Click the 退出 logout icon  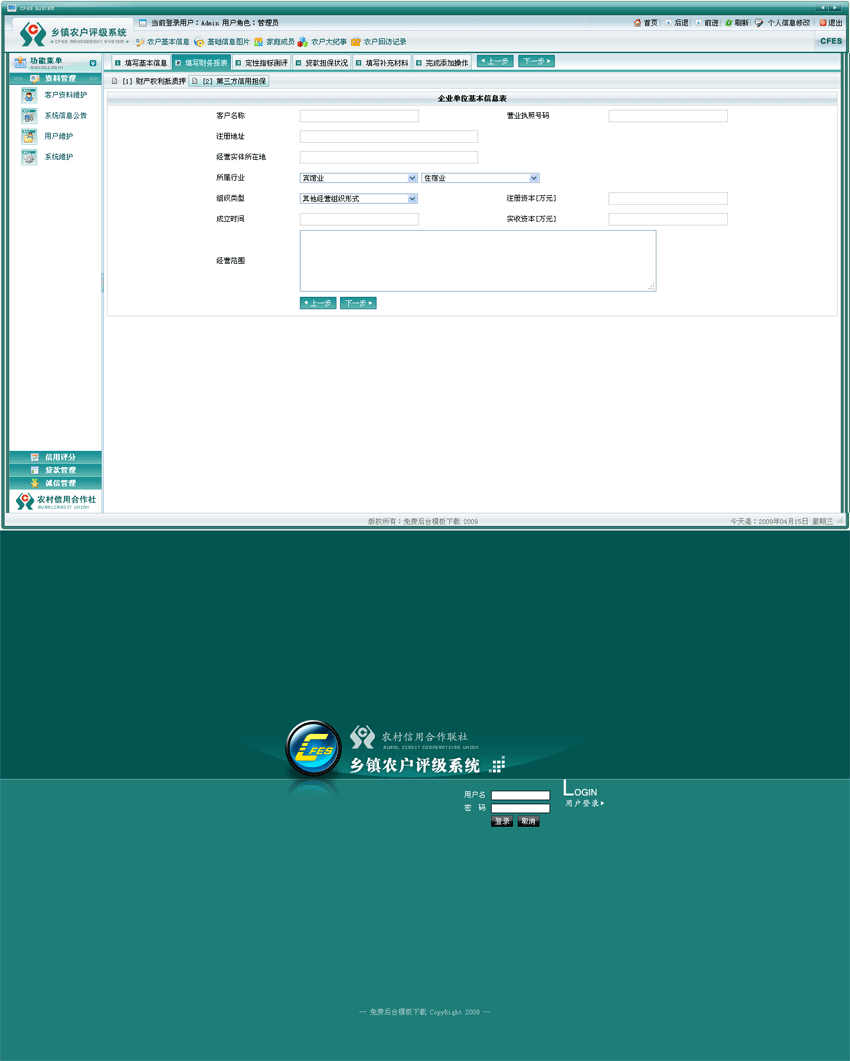[x=833, y=22]
